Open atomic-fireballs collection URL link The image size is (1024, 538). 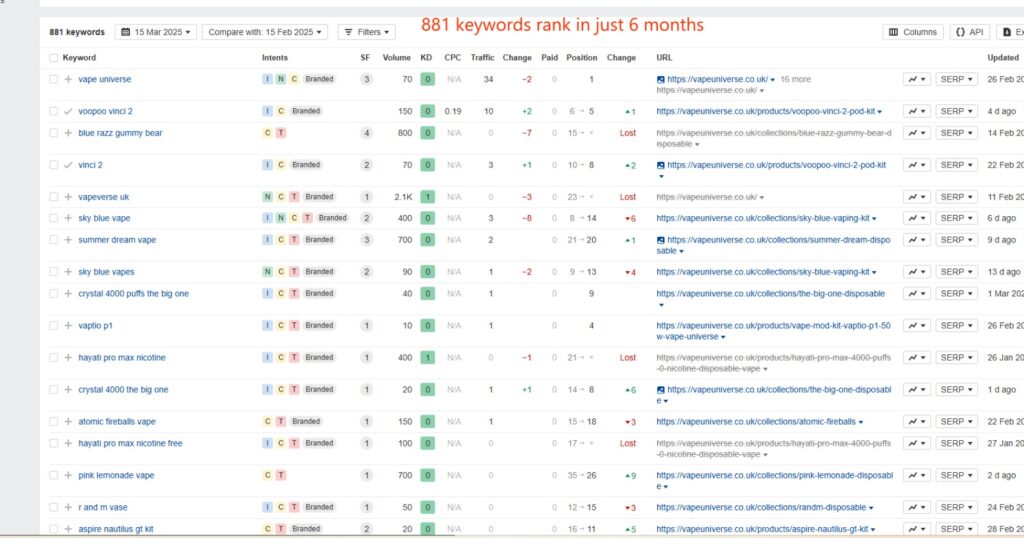[756, 421]
